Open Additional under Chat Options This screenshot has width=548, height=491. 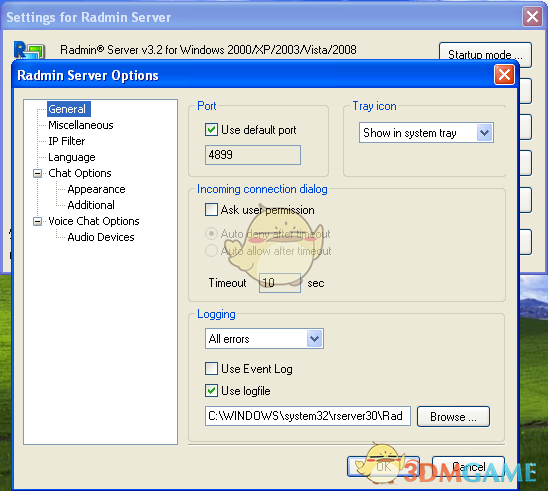91,205
